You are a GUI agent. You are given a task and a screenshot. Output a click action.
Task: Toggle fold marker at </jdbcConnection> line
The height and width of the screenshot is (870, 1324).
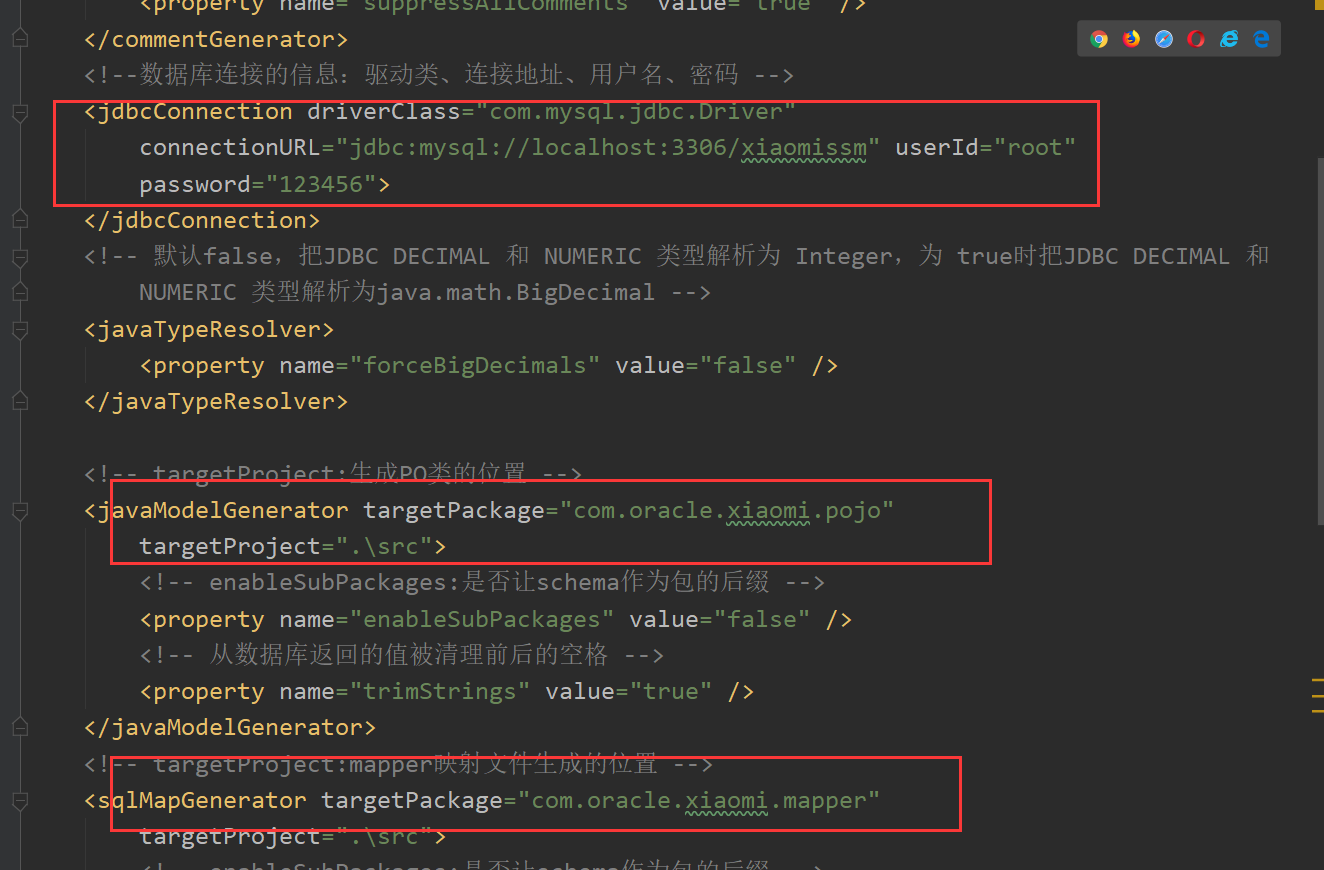(x=19, y=220)
